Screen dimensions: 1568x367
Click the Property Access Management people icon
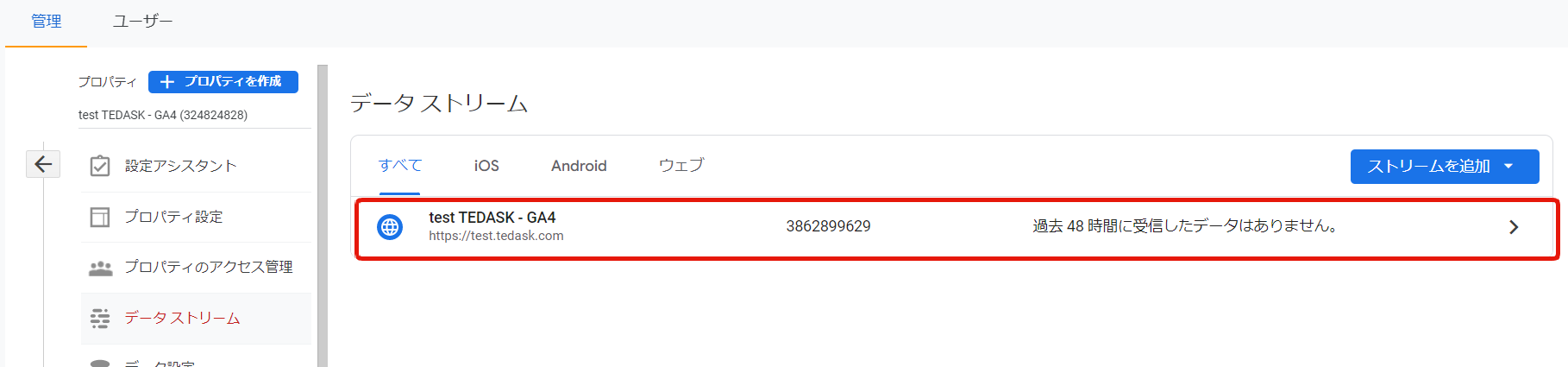[100, 268]
